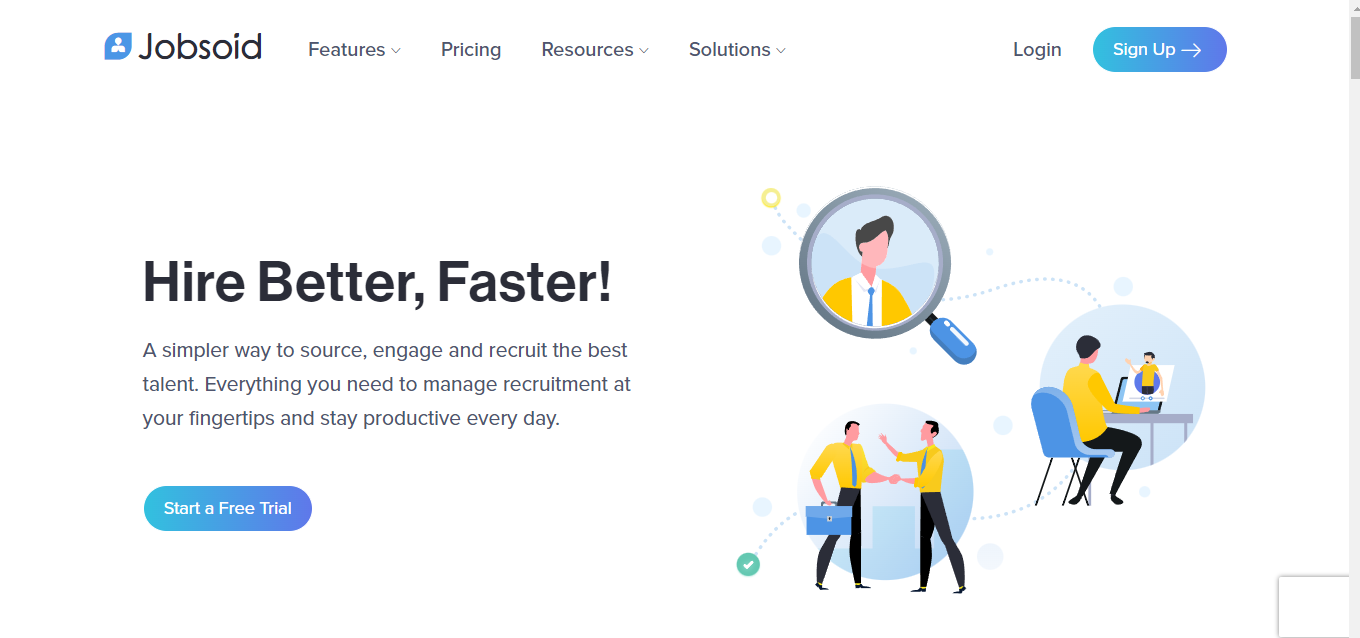
Task: Click the small yellow ring icon
Action: click(771, 197)
